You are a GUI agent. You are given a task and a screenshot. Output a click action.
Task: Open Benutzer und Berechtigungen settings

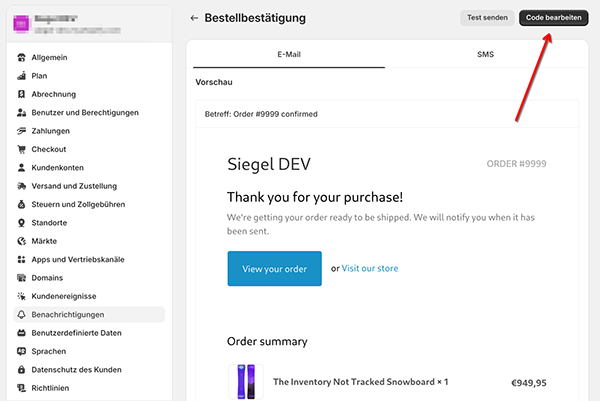(x=85, y=113)
